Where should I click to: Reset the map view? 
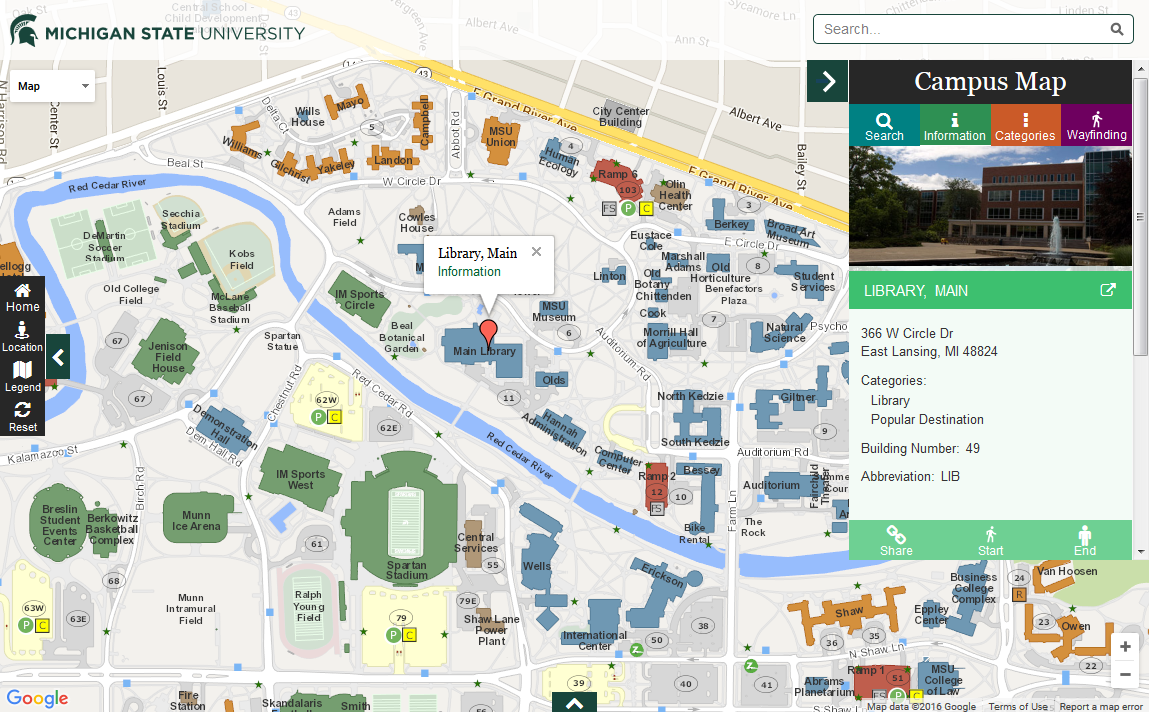pos(22,416)
